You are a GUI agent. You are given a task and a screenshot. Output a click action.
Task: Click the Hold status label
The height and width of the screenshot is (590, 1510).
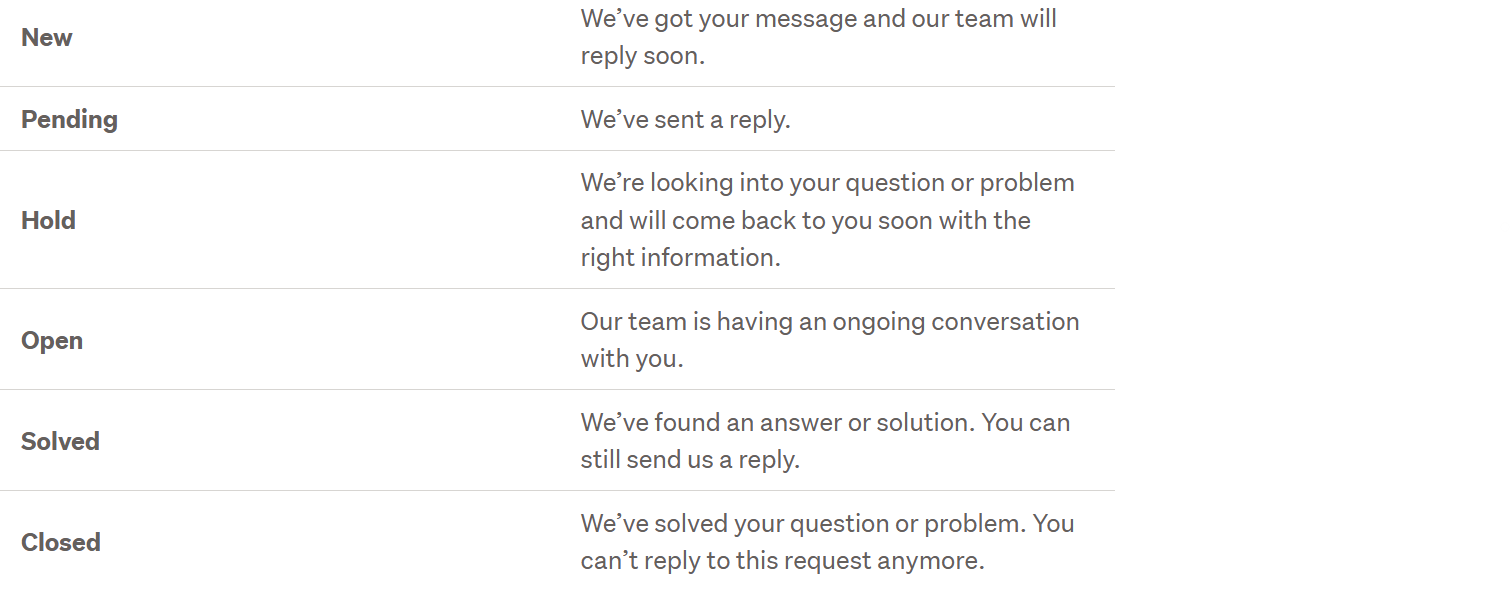point(48,220)
